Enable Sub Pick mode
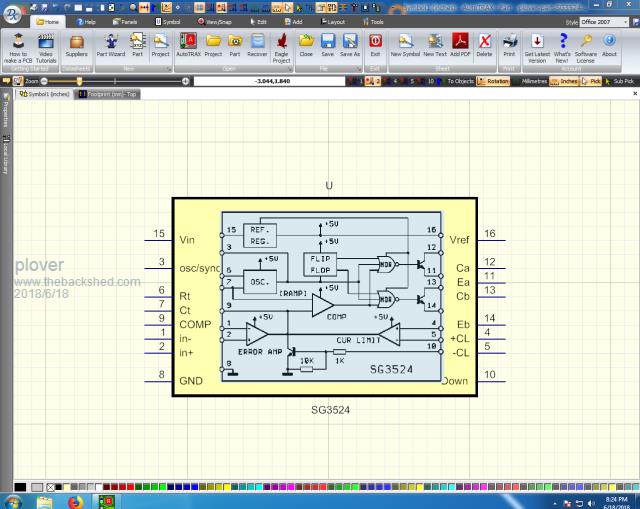 click(622, 80)
